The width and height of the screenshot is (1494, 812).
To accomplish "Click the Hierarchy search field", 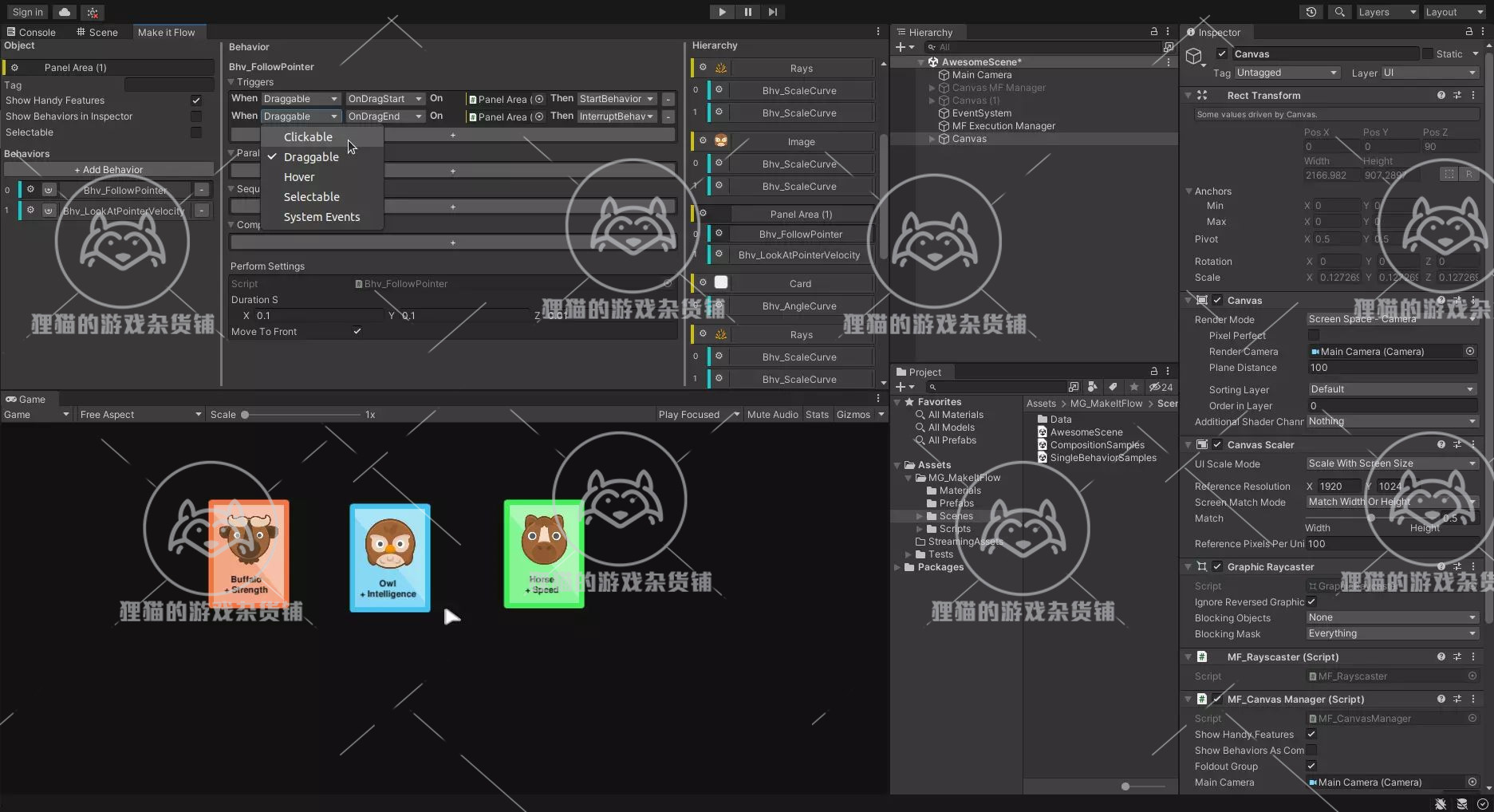I will pyautogui.click(x=1029, y=47).
